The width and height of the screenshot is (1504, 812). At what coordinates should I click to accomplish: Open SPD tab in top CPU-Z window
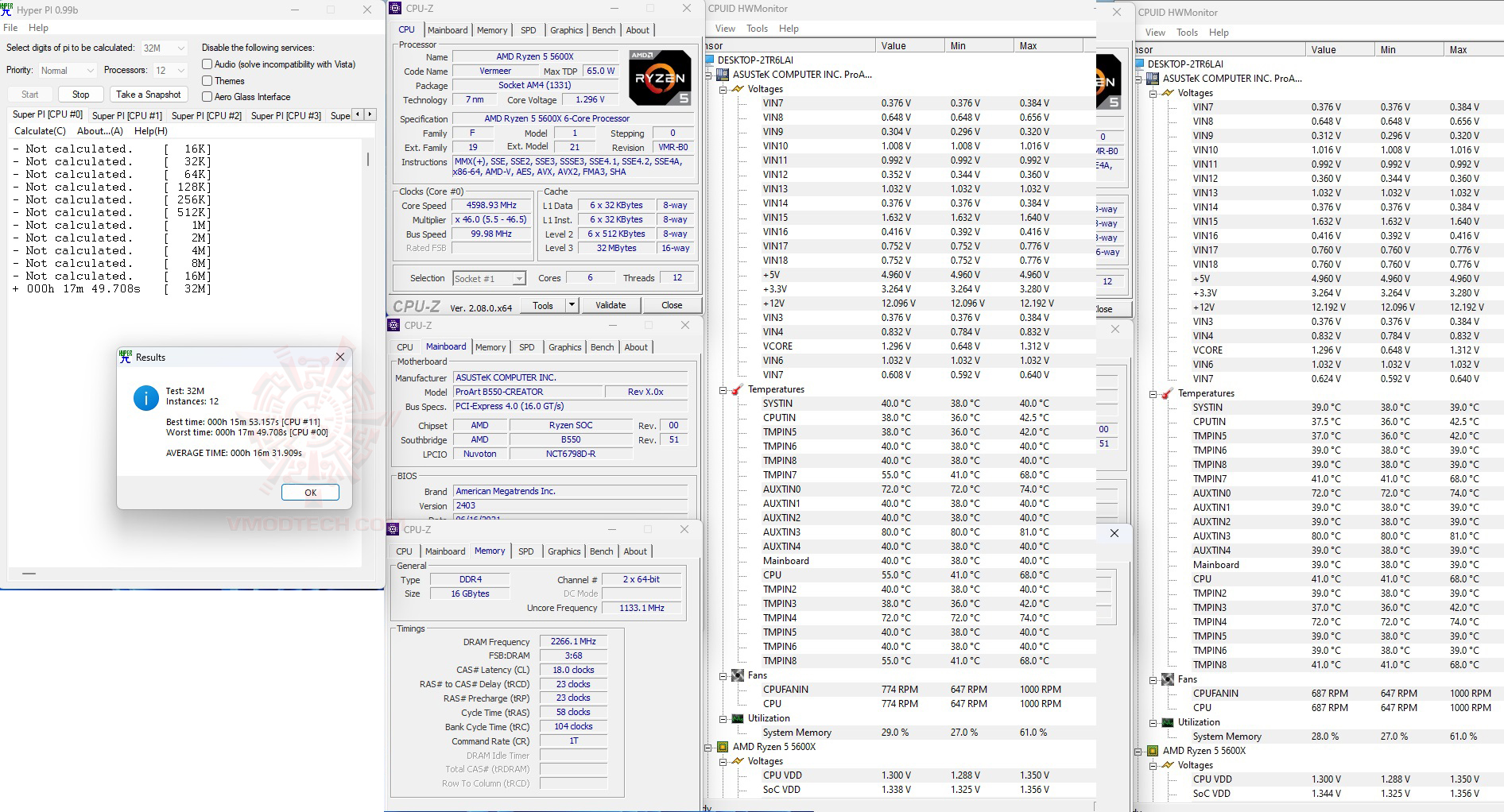(529, 30)
